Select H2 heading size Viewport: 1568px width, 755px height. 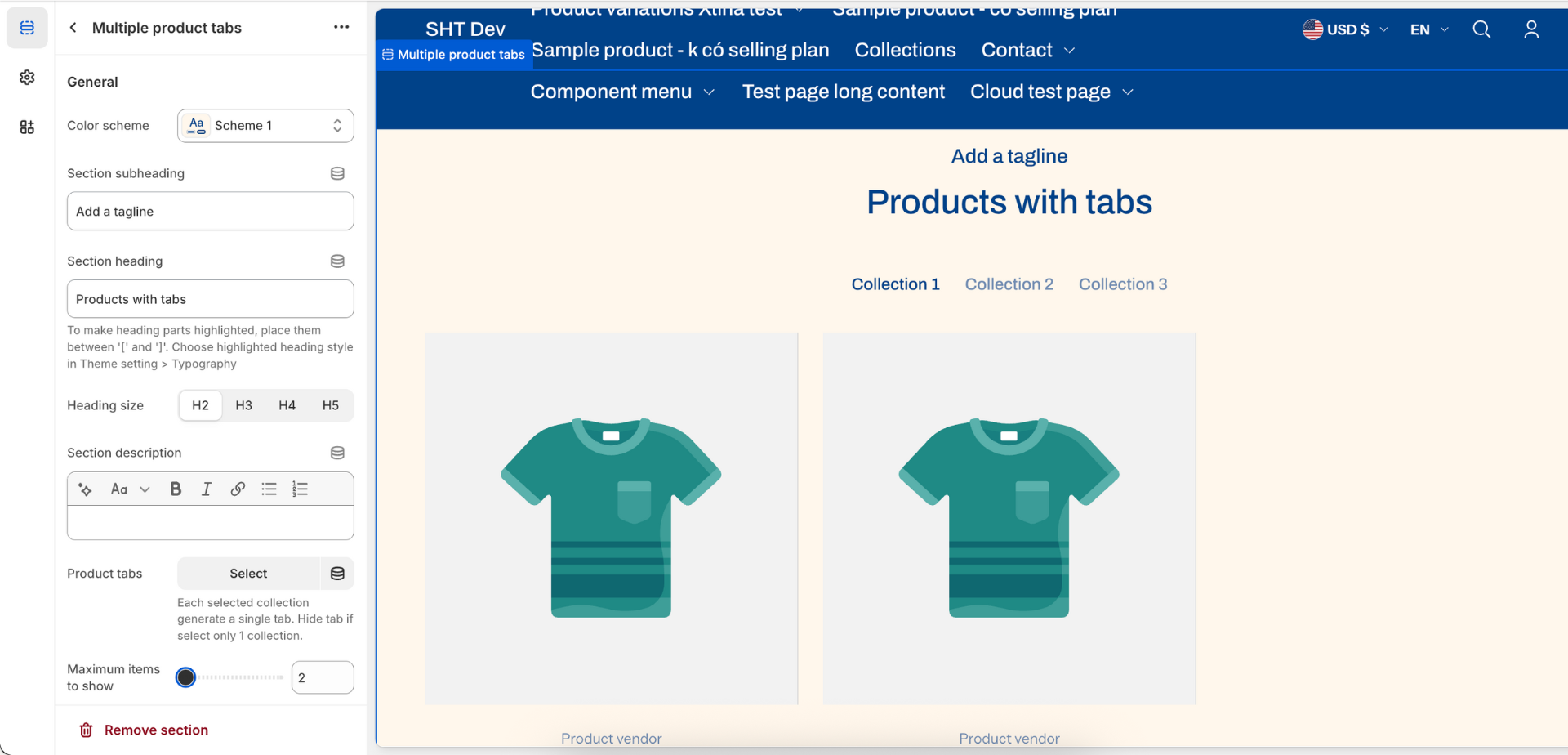point(200,405)
